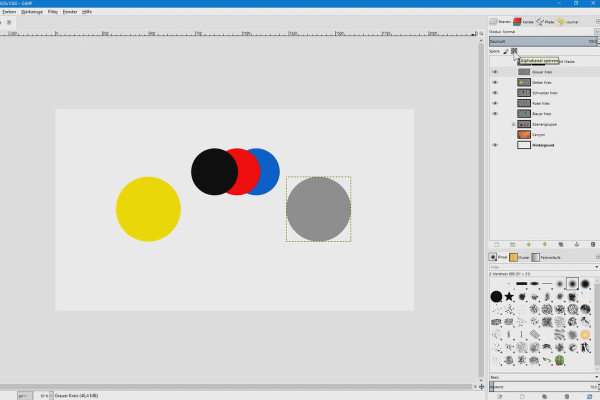Select the large solid black circle brush
600x400 pixels.
tap(496, 296)
